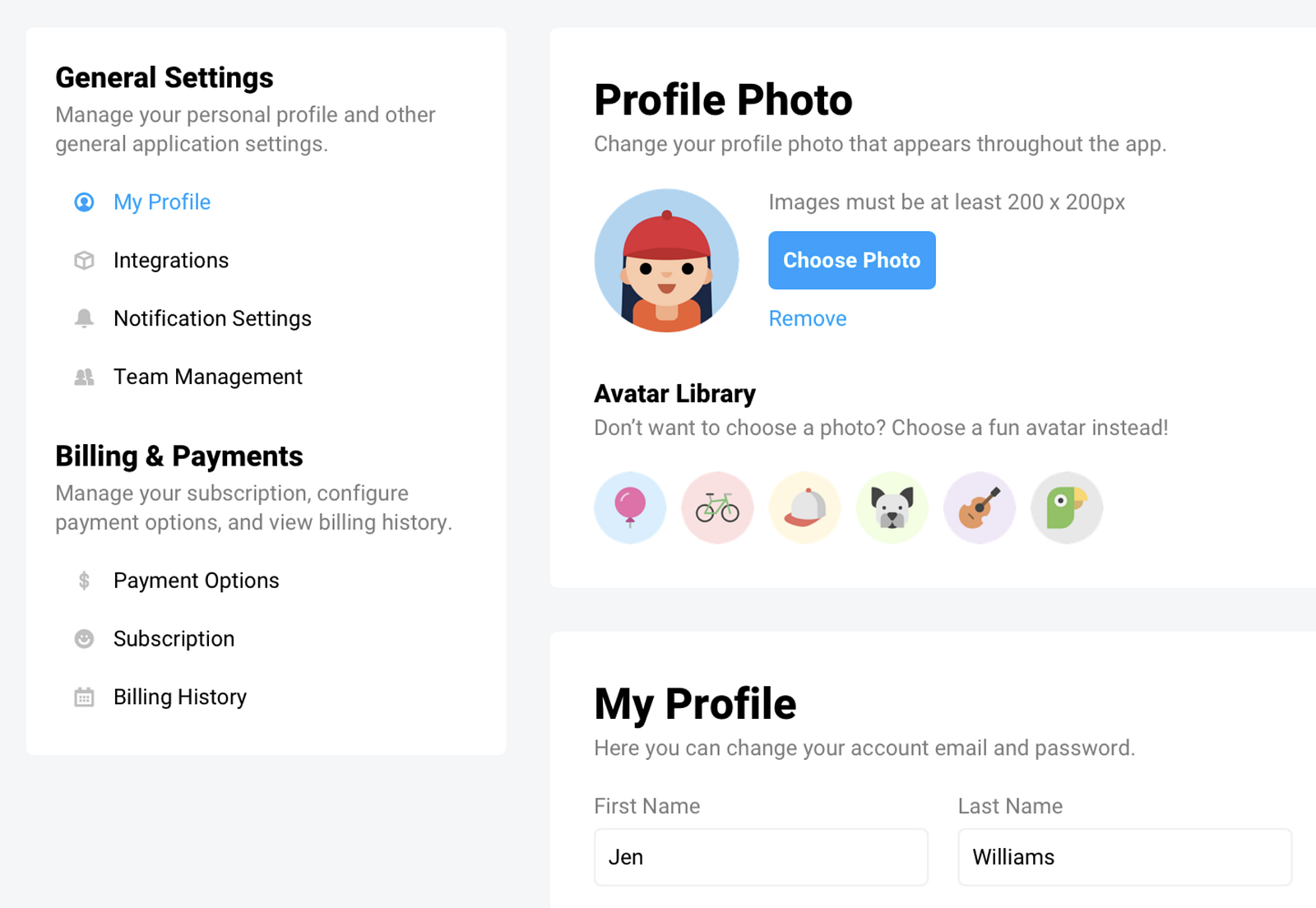Go to Notification Settings

click(x=212, y=318)
